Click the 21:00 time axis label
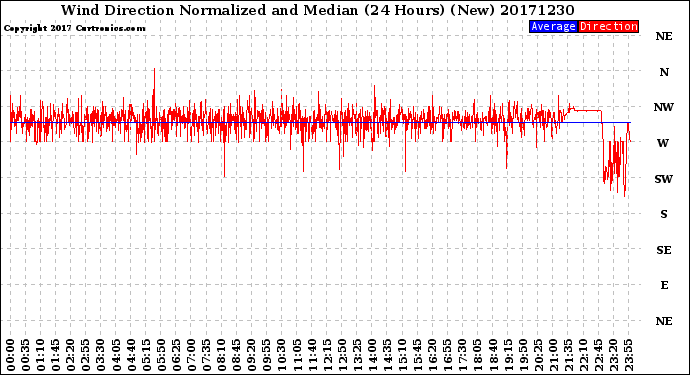The width and height of the screenshot is (690, 375). (x=553, y=355)
